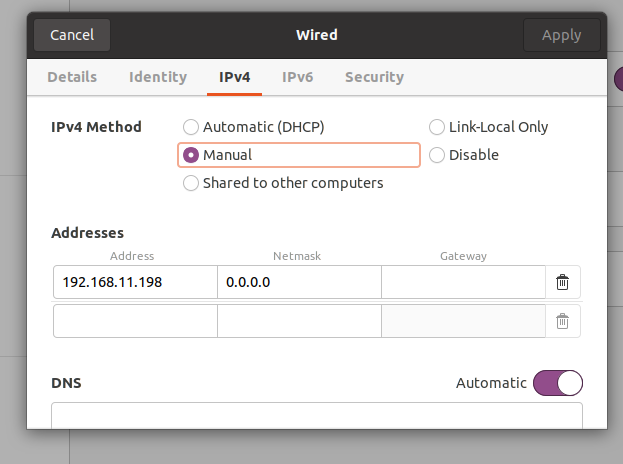Image resolution: width=623 pixels, height=464 pixels.
Task: Select Link-Local Only method
Action: (488, 127)
